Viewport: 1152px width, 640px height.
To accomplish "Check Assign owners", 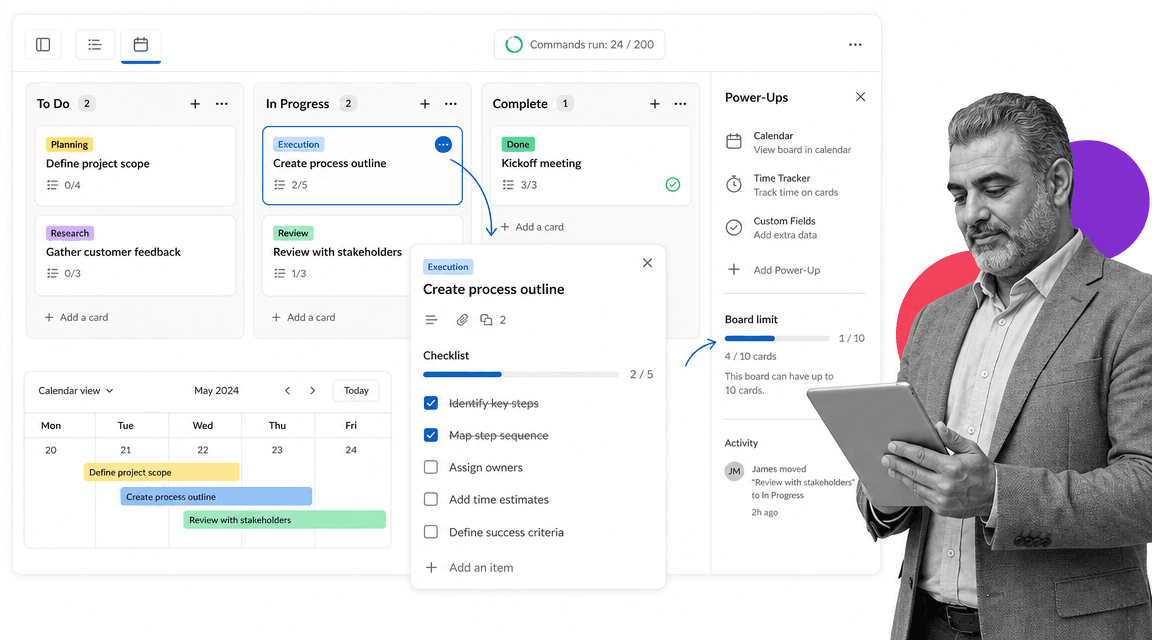I will [431, 467].
